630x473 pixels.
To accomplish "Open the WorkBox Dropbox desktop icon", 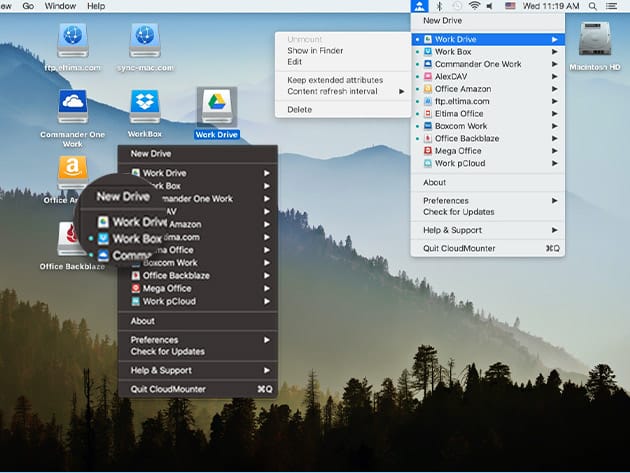I will pyautogui.click(x=145, y=105).
